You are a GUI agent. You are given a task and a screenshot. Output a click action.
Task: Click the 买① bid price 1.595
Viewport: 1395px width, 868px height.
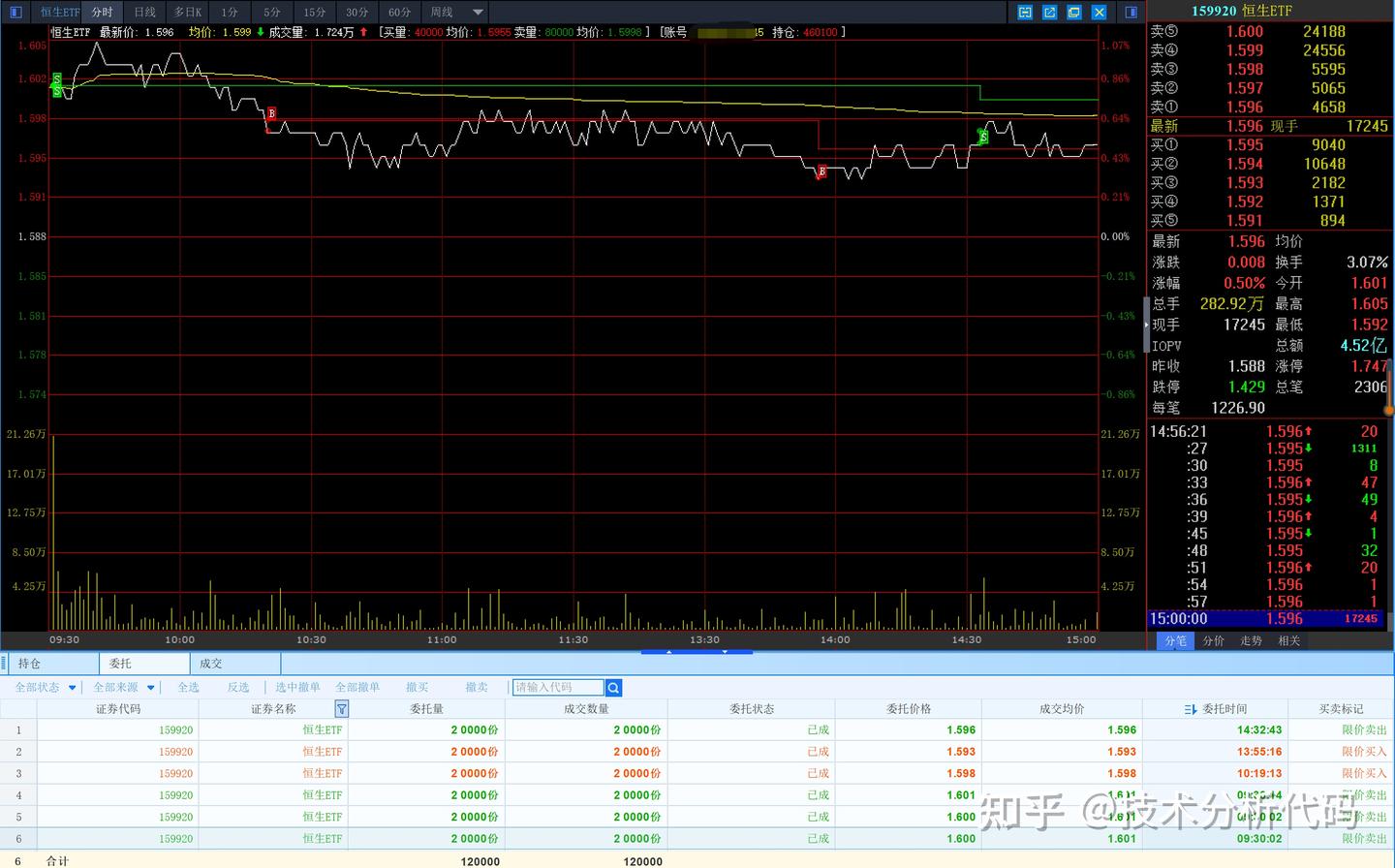click(1245, 145)
